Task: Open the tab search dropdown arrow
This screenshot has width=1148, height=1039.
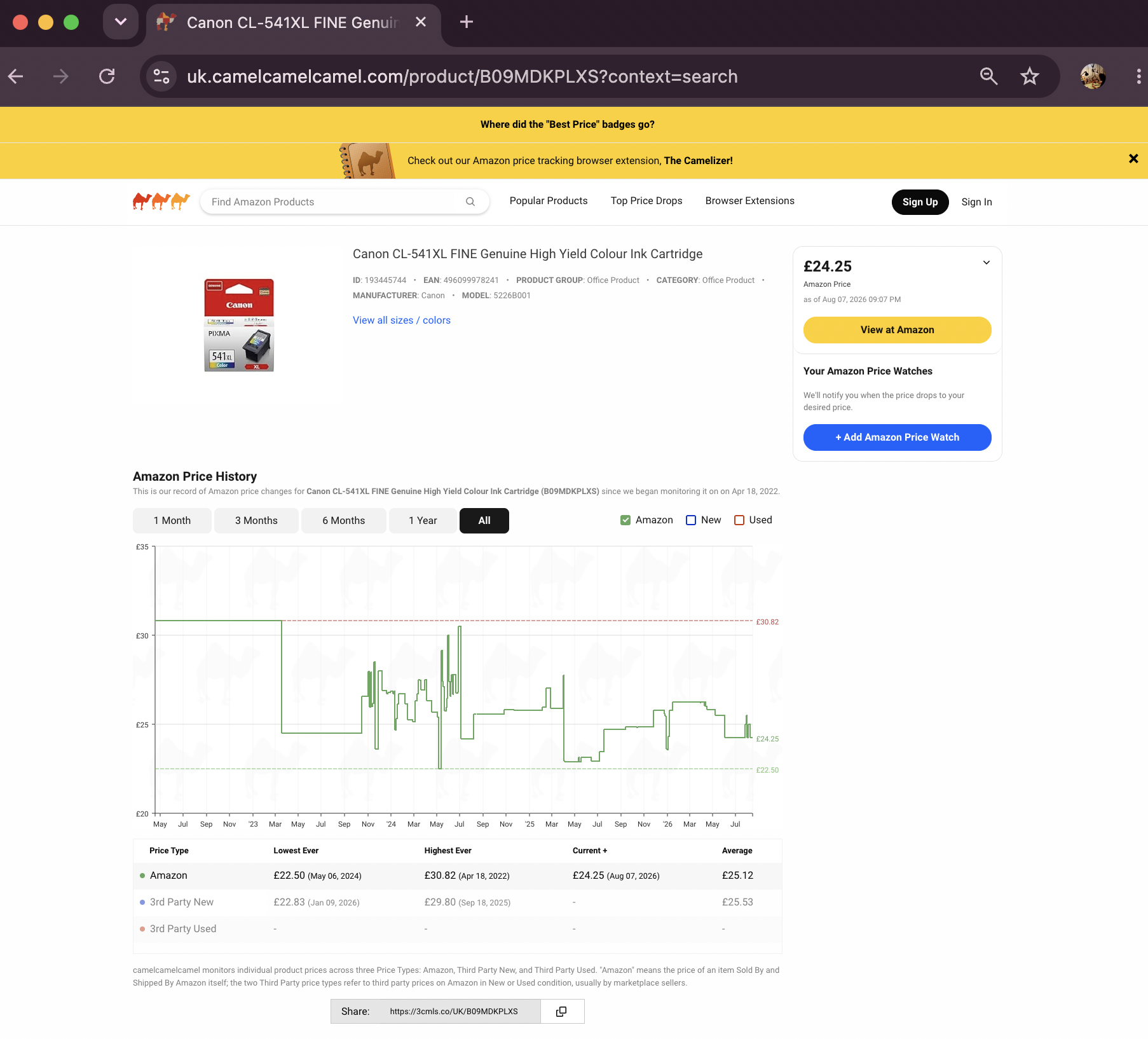Action: coord(121,22)
